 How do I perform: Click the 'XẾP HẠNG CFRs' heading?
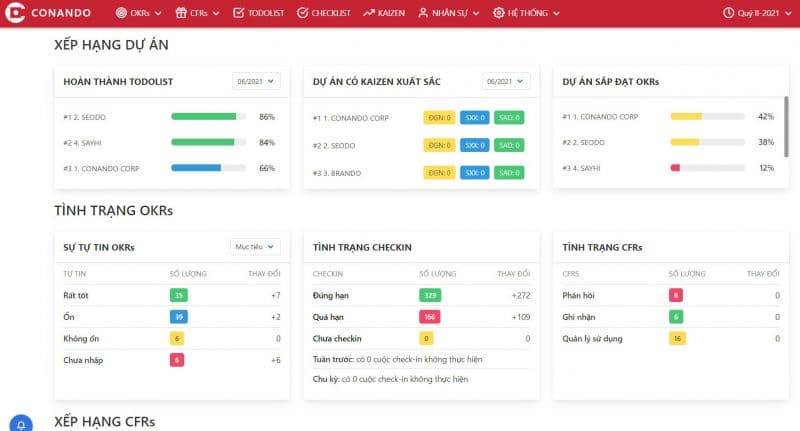pyautogui.click(x=105, y=422)
